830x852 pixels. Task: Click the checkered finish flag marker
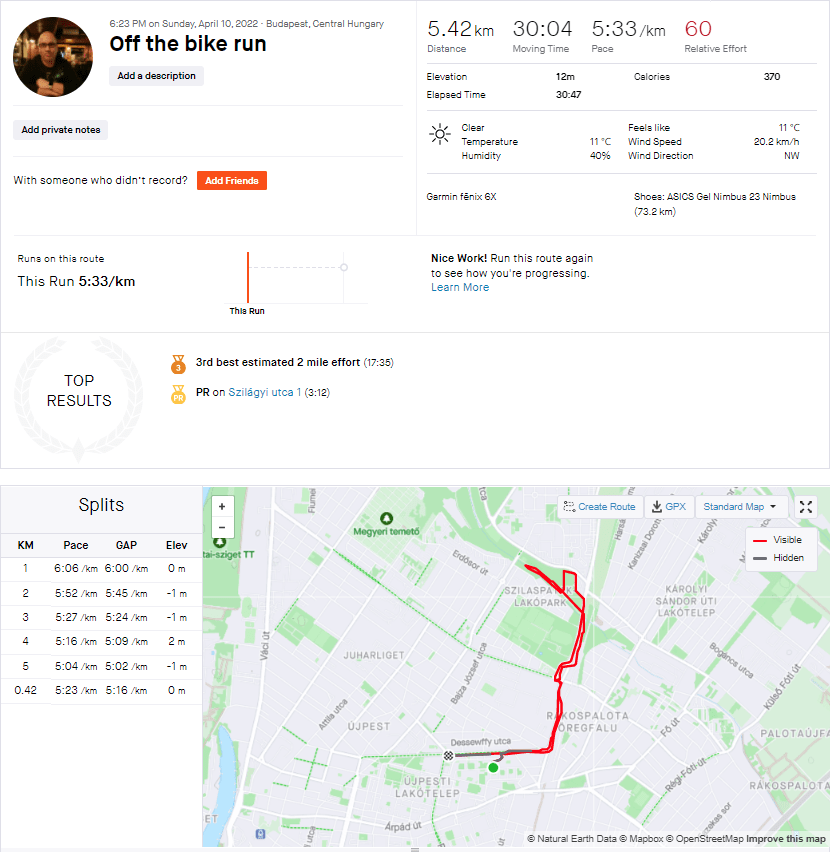coord(449,755)
